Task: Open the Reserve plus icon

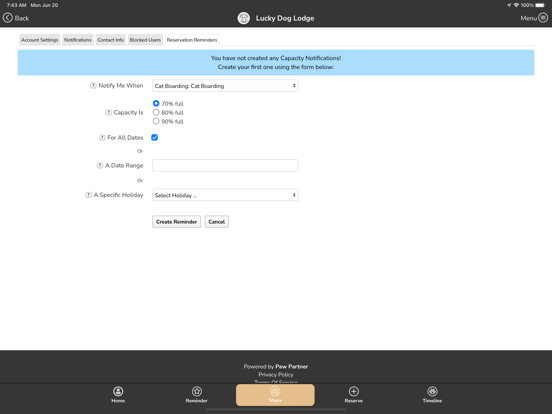Action: pyautogui.click(x=354, y=391)
